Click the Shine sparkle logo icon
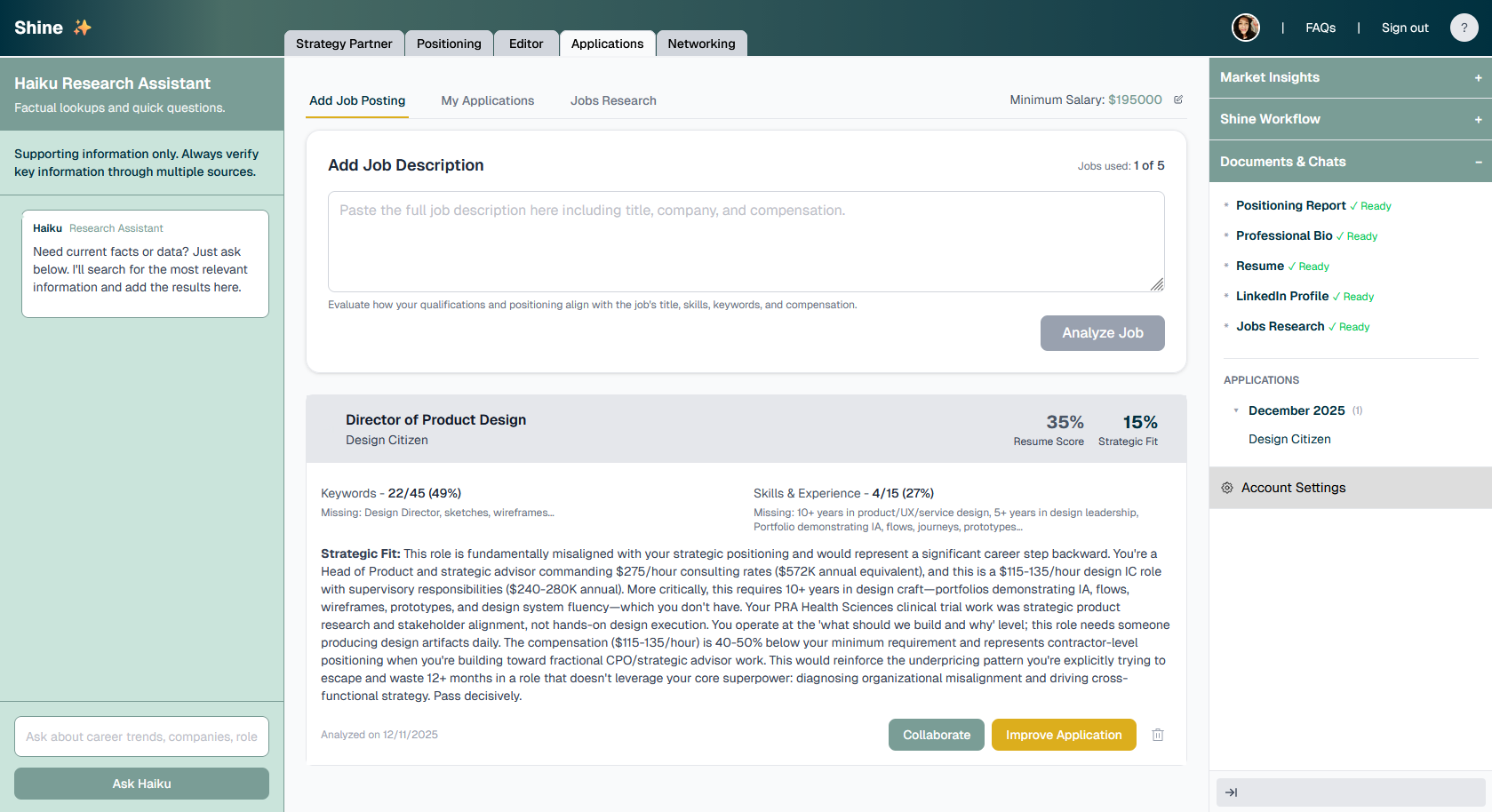The width and height of the screenshot is (1492, 812). [83, 28]
